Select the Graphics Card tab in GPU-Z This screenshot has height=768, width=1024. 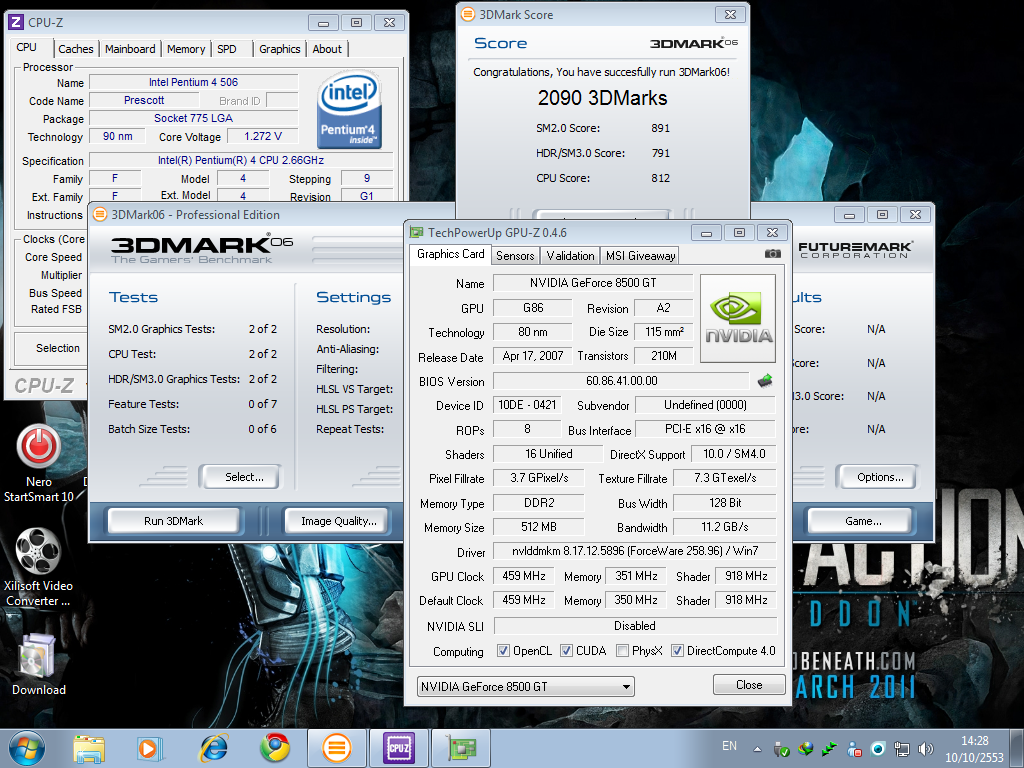(451, 254)
